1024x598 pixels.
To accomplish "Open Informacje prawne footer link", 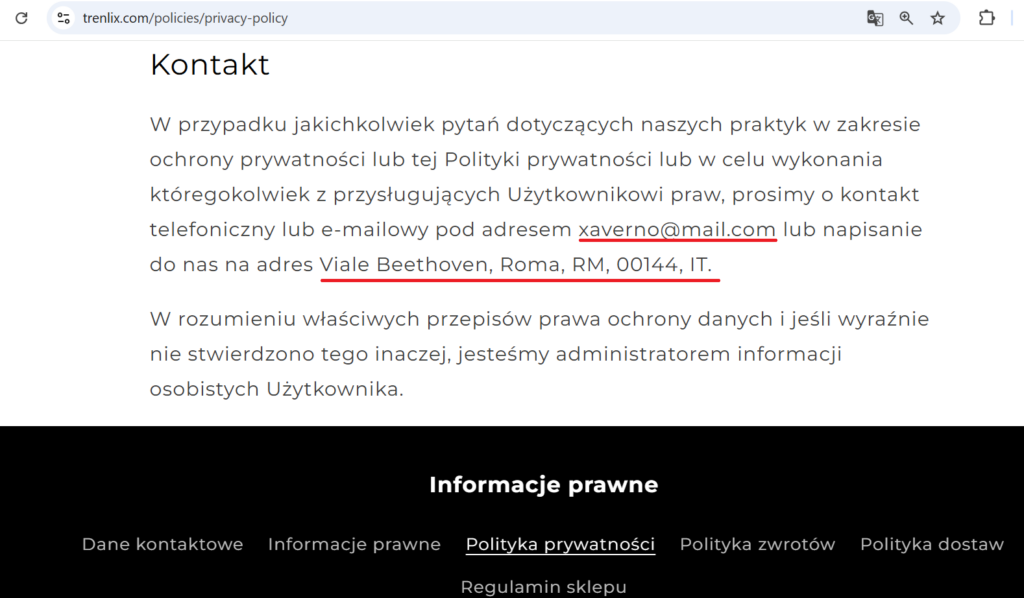I will 354,544.
